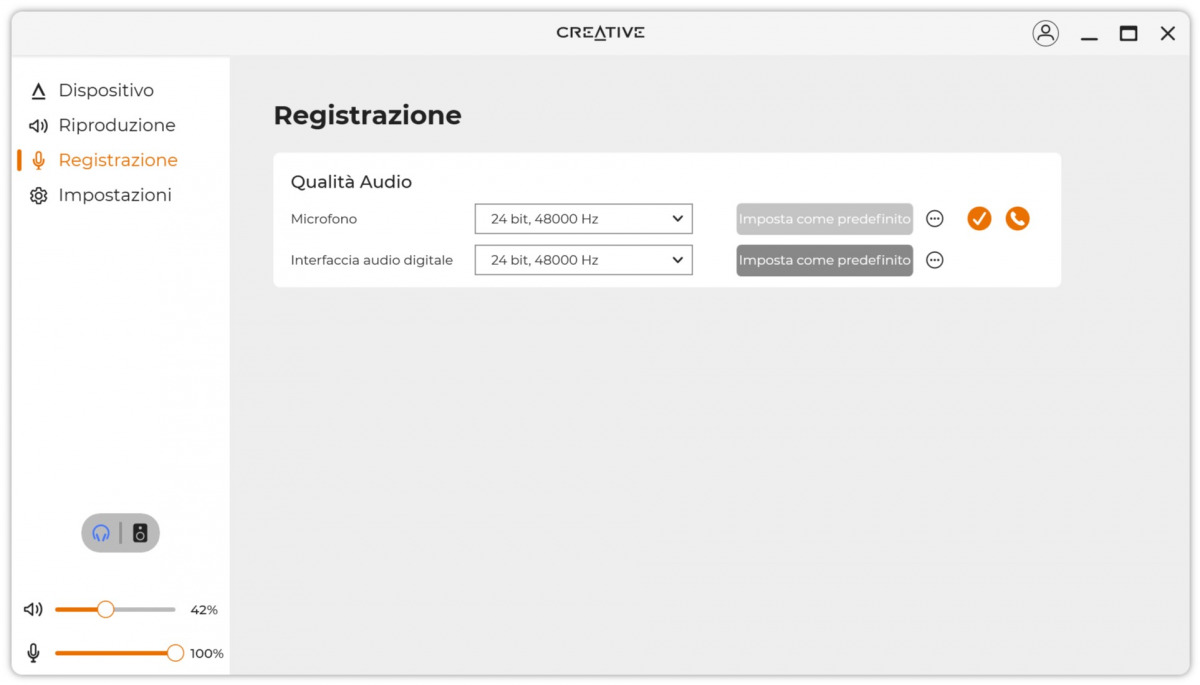
Task: Open more options for Microfono
Action: pyautogui.click(x=935, y=218)
